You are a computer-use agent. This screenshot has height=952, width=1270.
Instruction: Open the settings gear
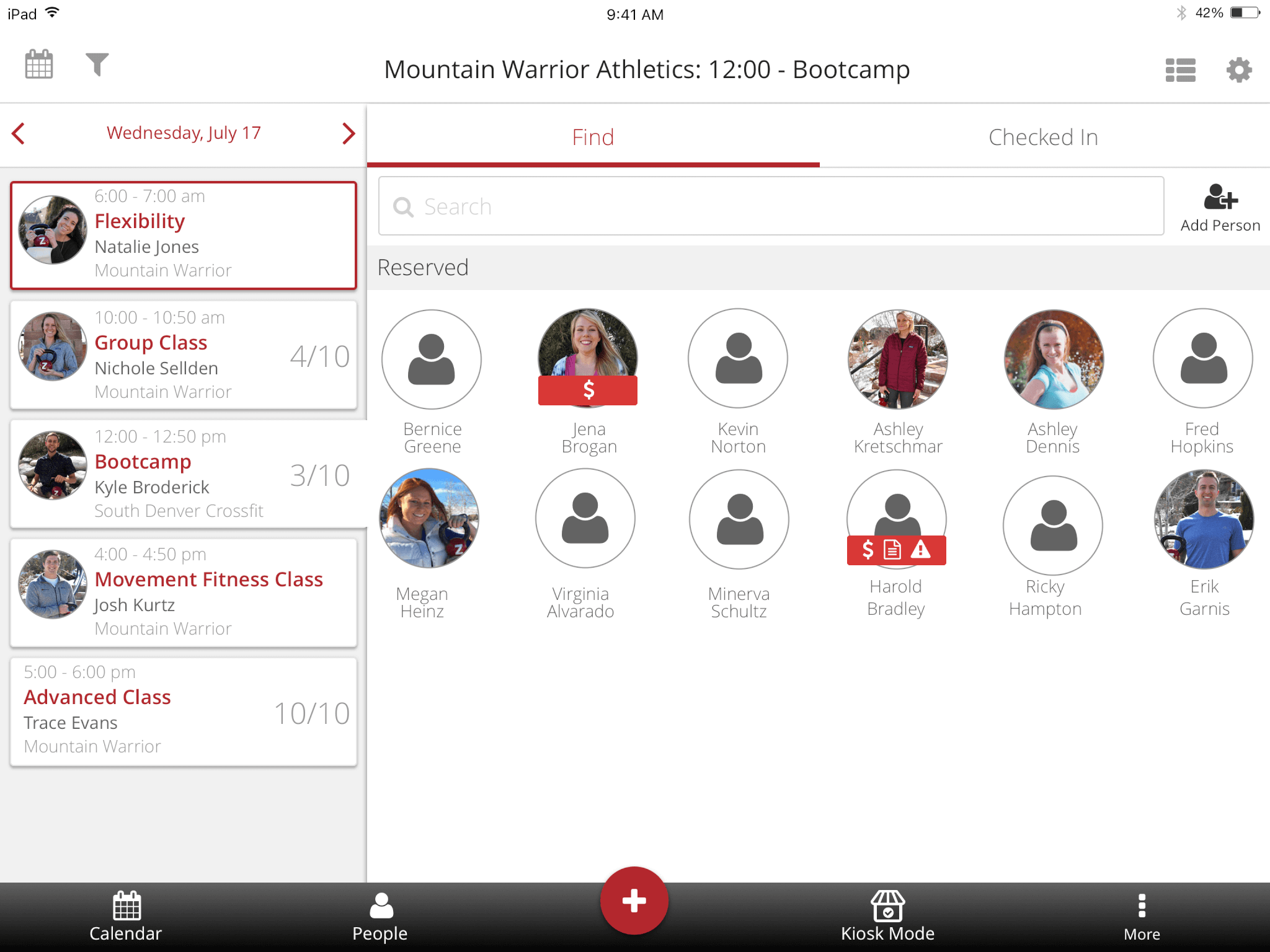point(1238,70)
